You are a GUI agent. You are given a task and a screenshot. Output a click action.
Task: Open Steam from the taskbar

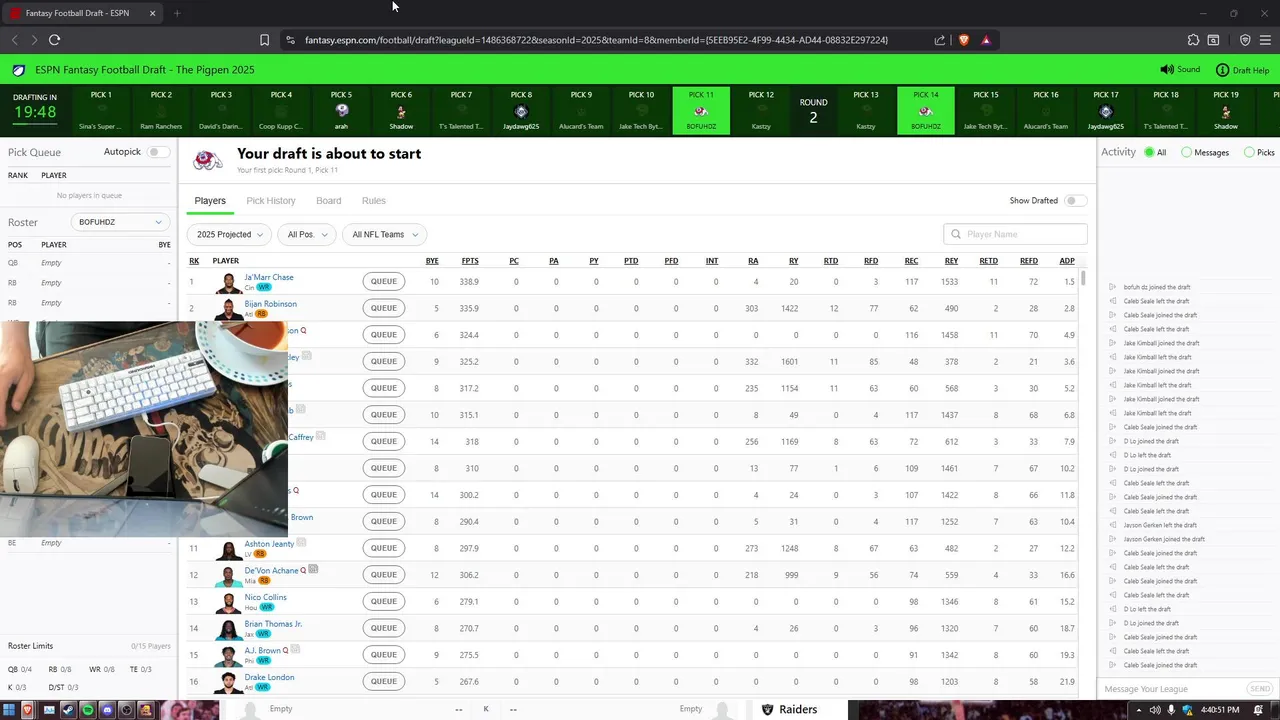pyautogui.click(x=68, y=710)
